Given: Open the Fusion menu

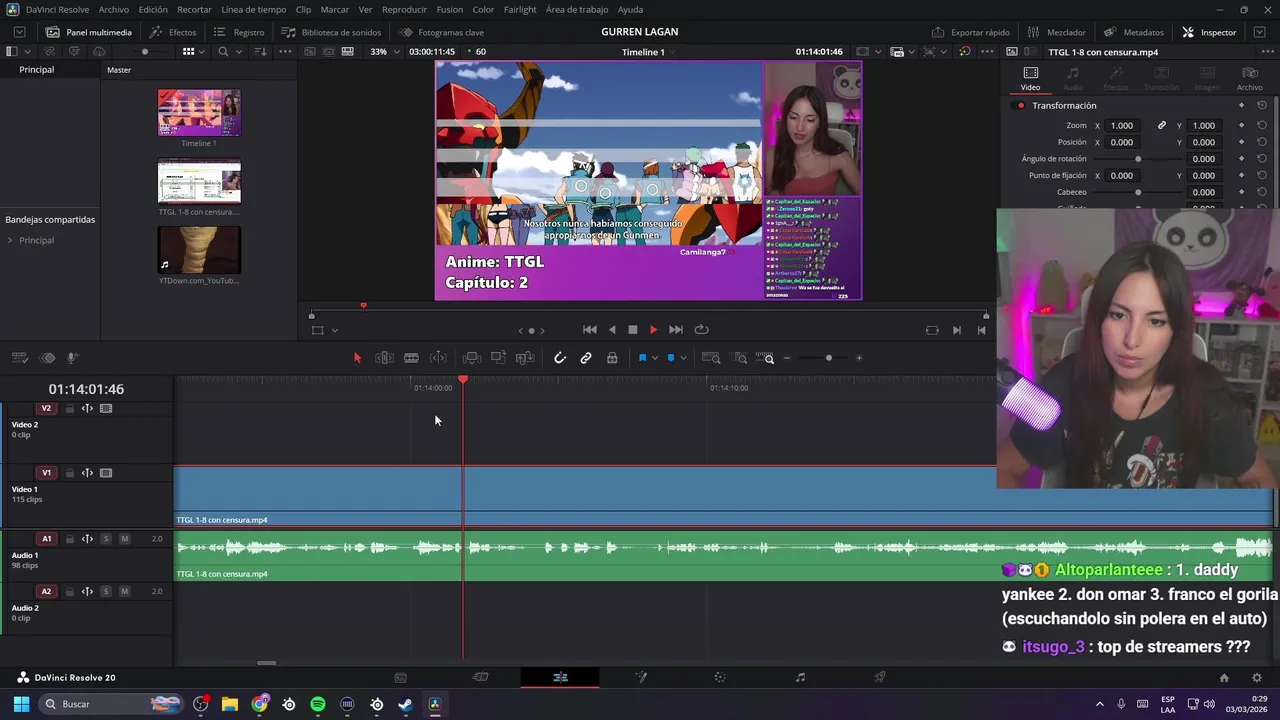Looking at the screenshot, I should 450,9.
